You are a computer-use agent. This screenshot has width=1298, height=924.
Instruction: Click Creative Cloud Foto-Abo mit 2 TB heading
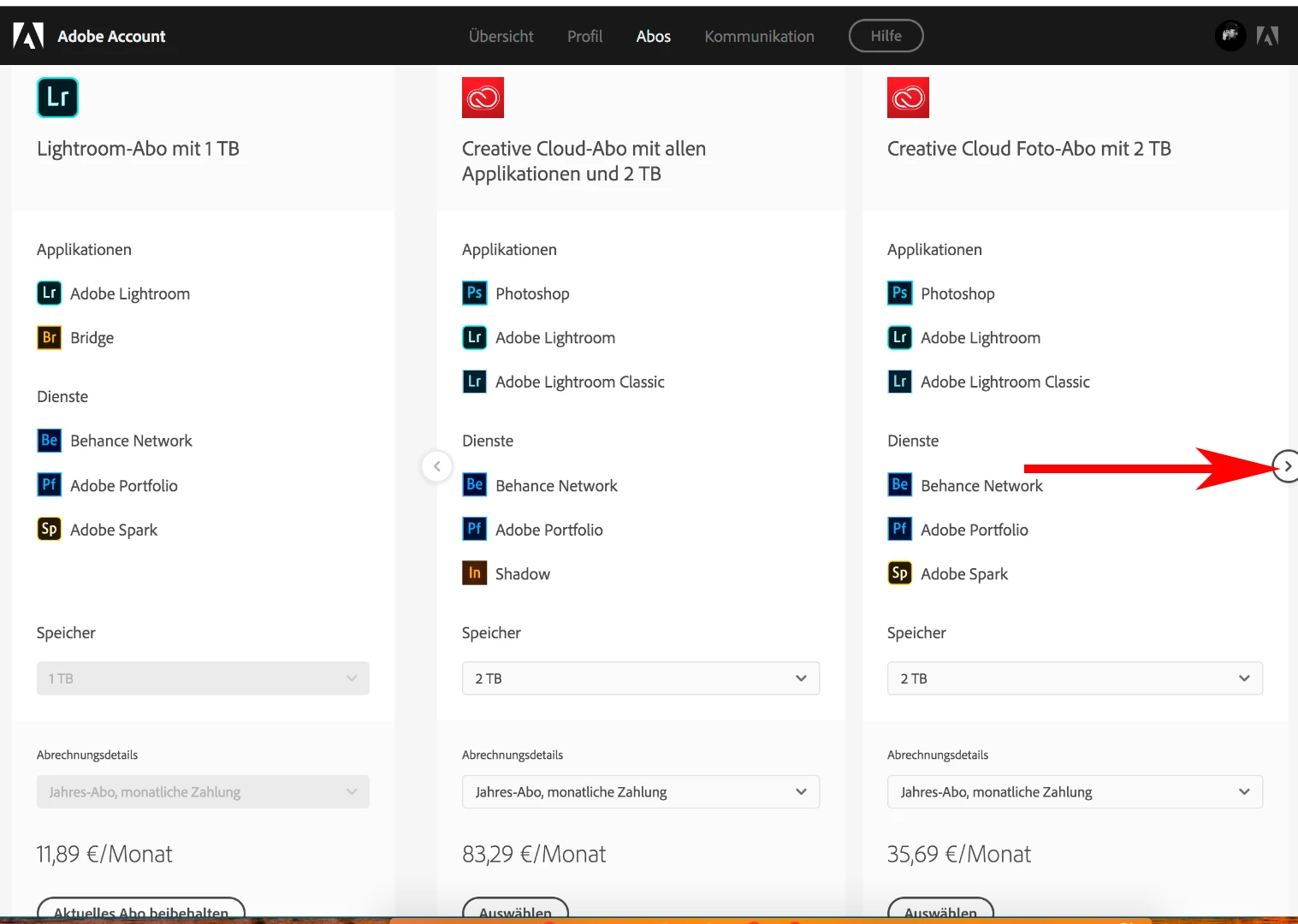1029,149
